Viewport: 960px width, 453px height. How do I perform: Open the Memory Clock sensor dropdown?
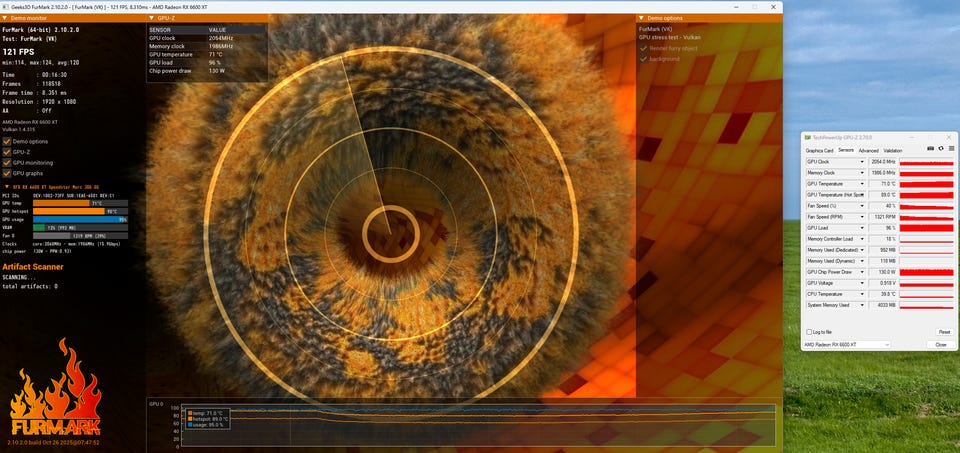863,173
